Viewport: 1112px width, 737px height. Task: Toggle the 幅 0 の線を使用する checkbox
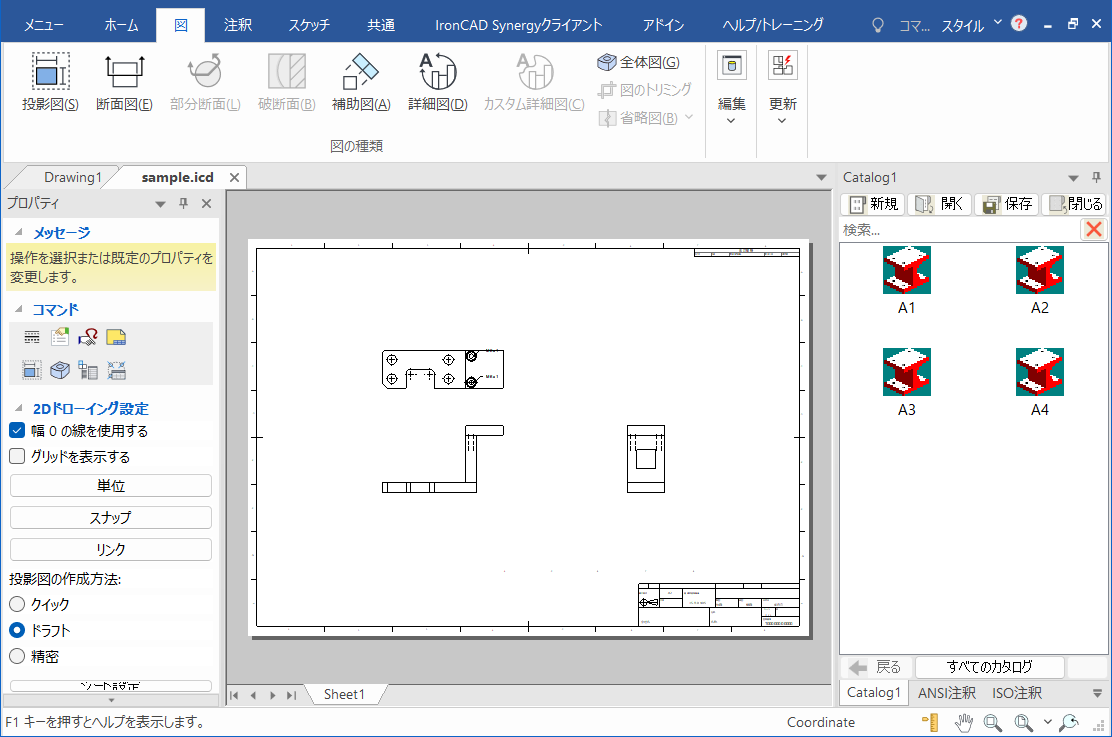(17, 431)
